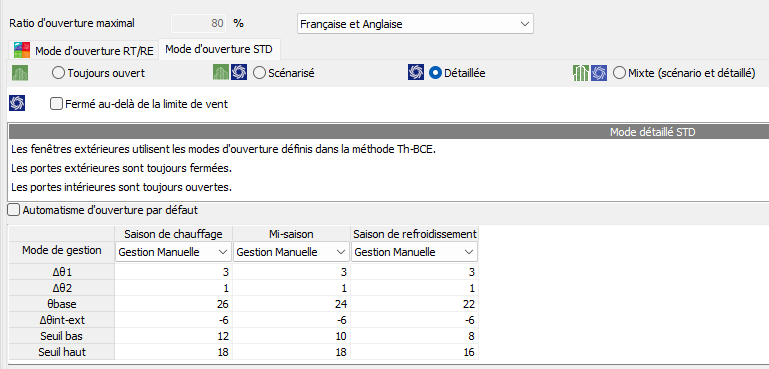Click Seuil haut value under Mi-saison
The width and height of the screenshot is (769, 369).
click(291, 352)
